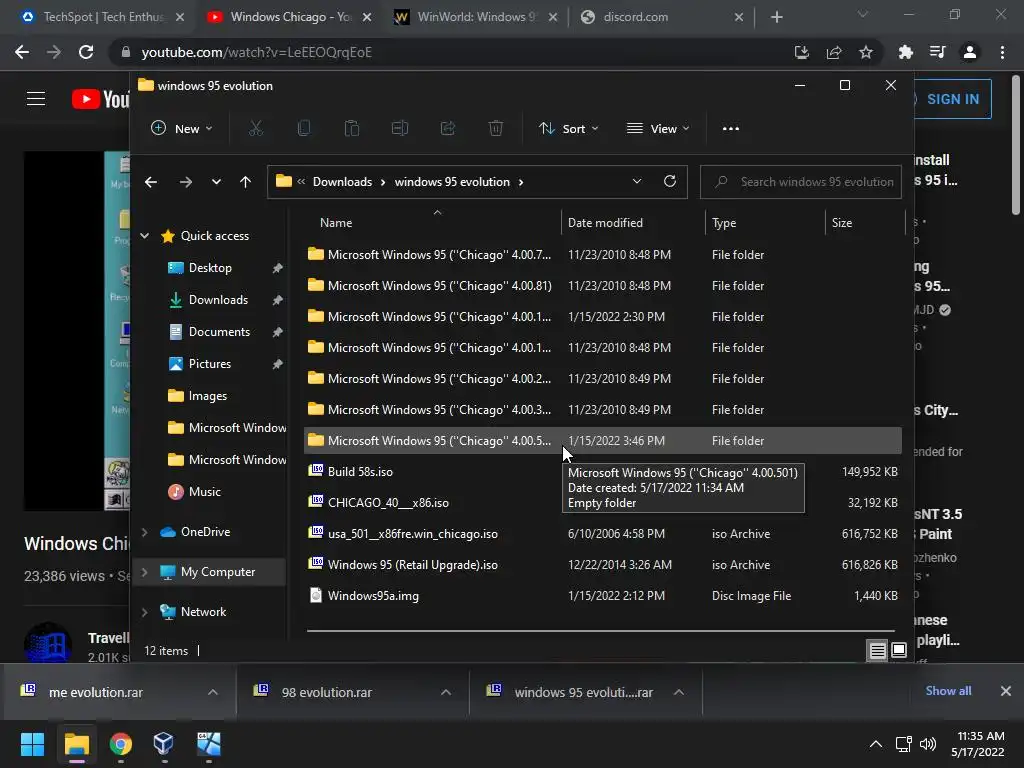Open recent locations dropdown chevron

(216, 182)
